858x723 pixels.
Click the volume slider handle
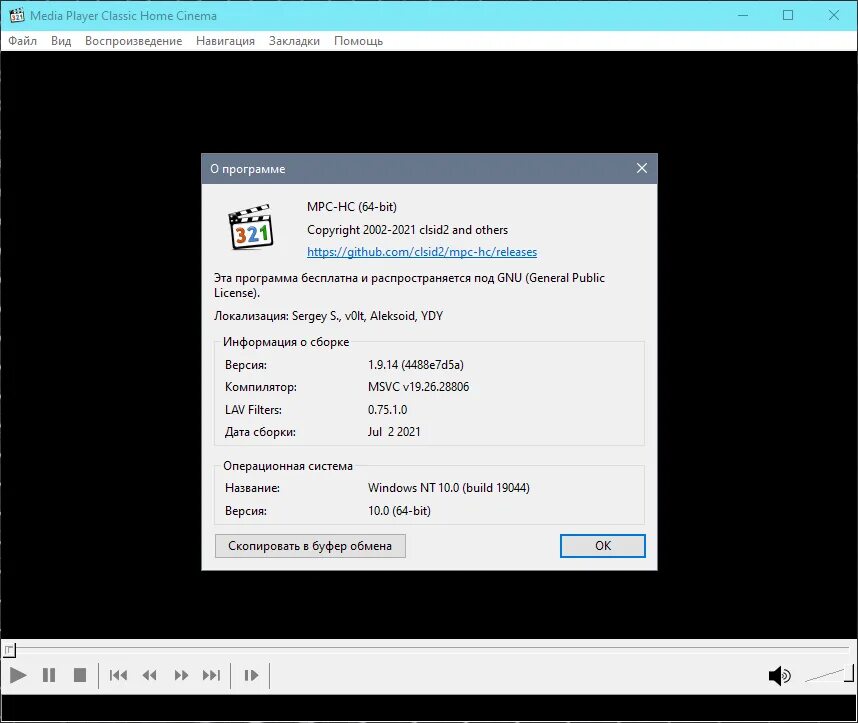[x=849, y=673]
